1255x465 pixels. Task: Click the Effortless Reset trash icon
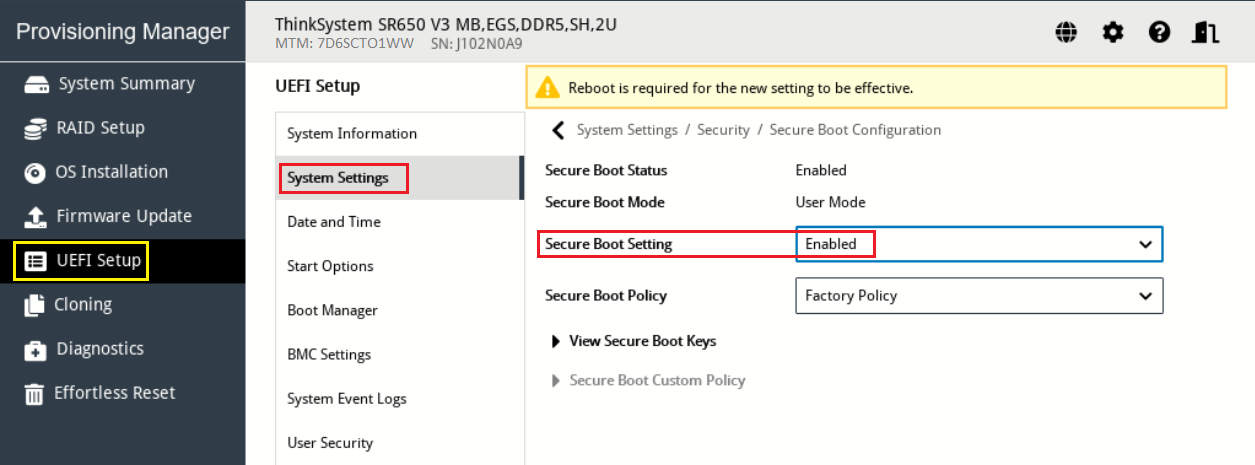click(x=35, y=393)
